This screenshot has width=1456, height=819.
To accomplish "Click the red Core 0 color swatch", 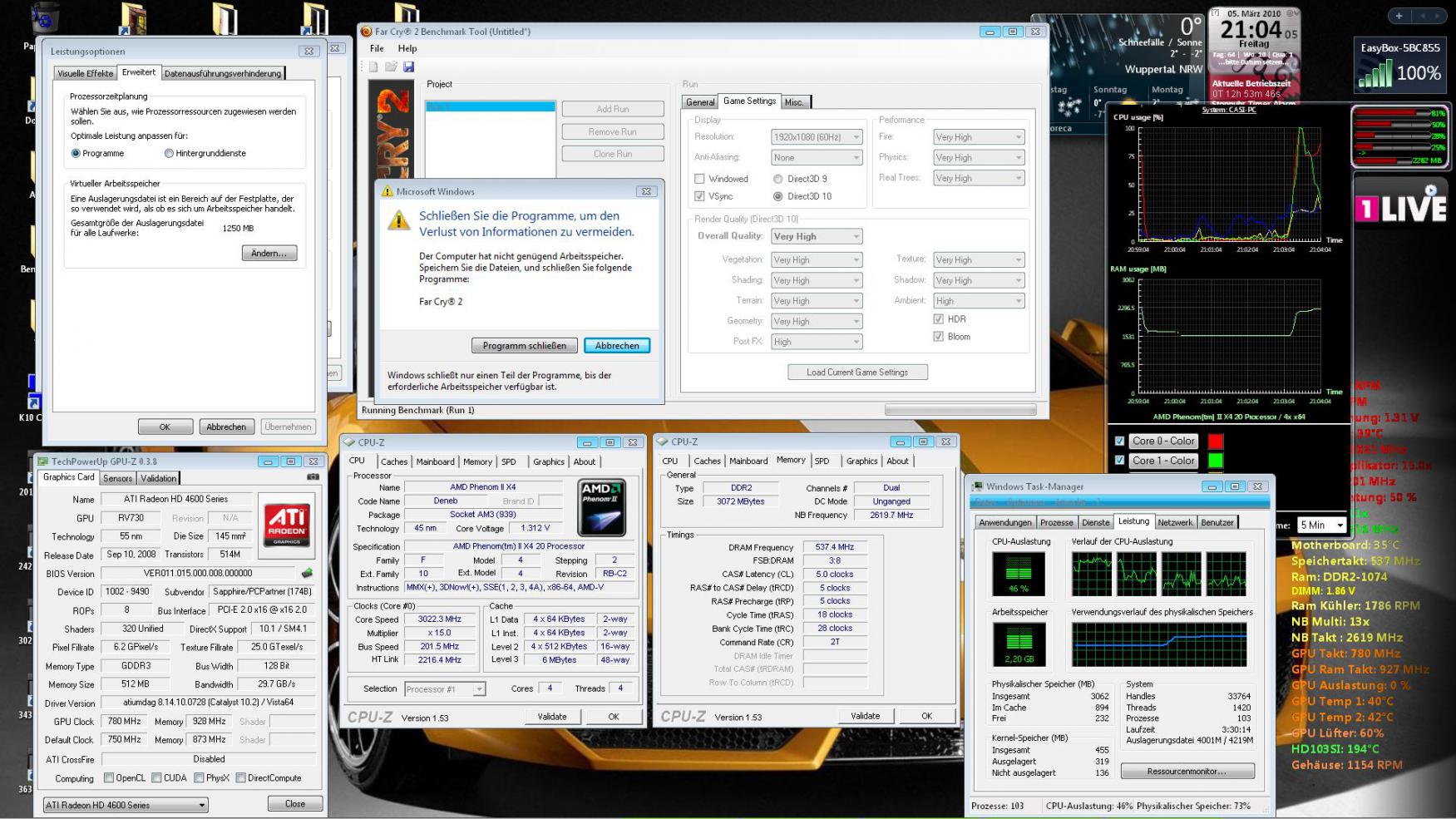I will tap(1216, 442).
